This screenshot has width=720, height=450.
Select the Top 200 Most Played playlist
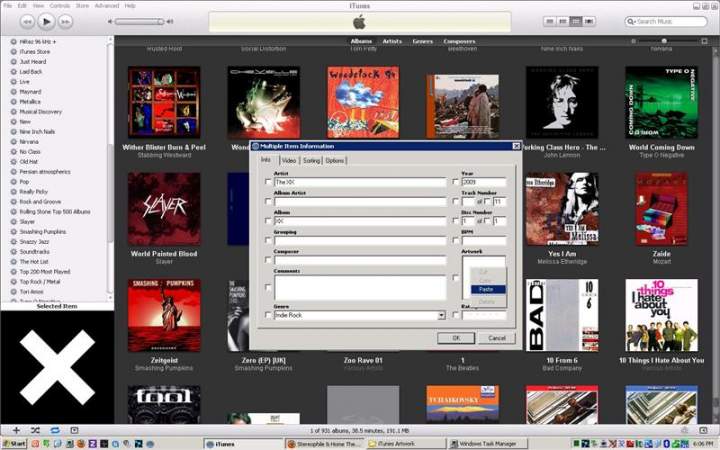pyautogui.click(x=45, y=272)
